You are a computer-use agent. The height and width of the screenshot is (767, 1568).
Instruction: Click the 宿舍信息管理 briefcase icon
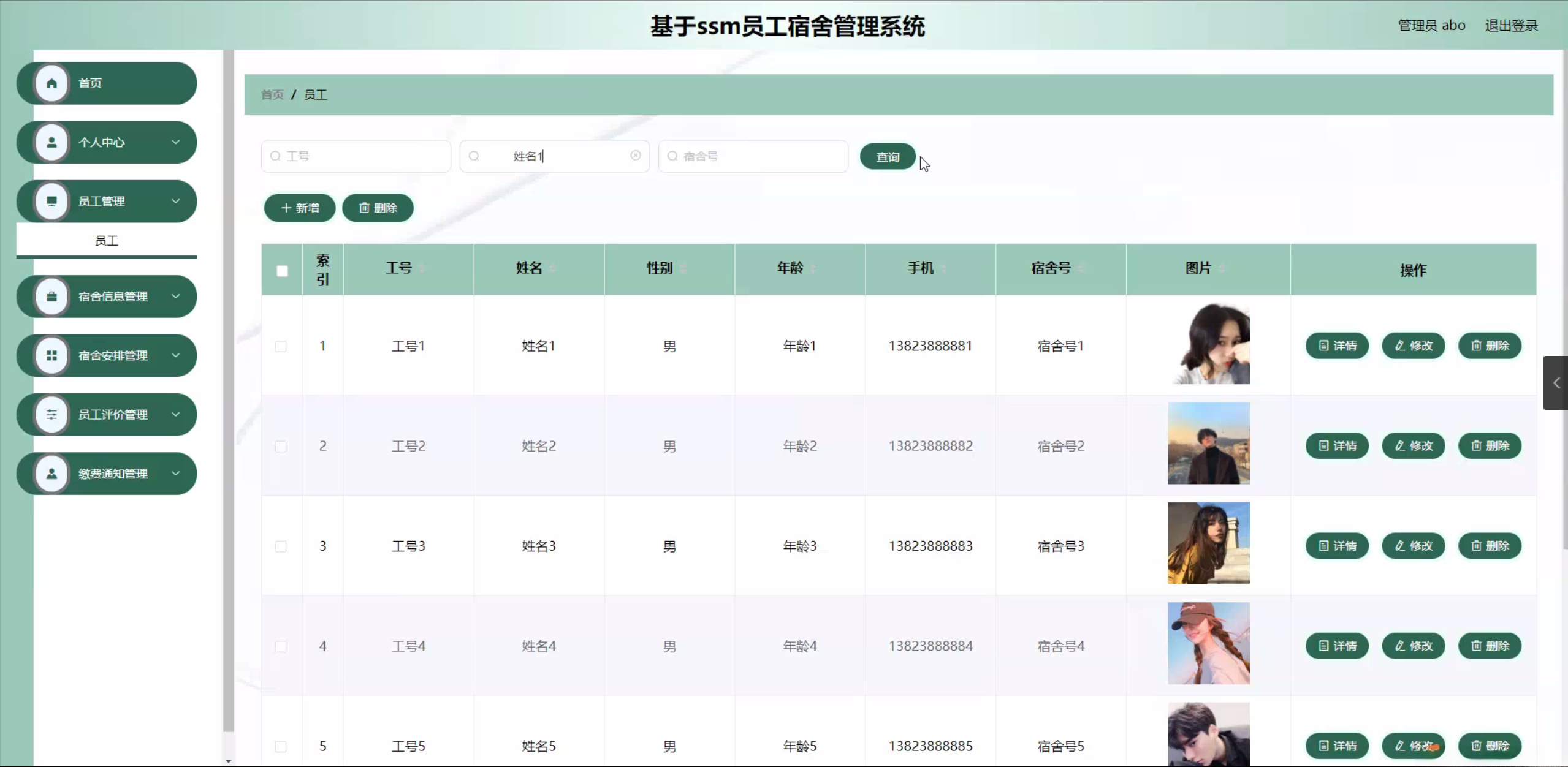pos(52,297)
